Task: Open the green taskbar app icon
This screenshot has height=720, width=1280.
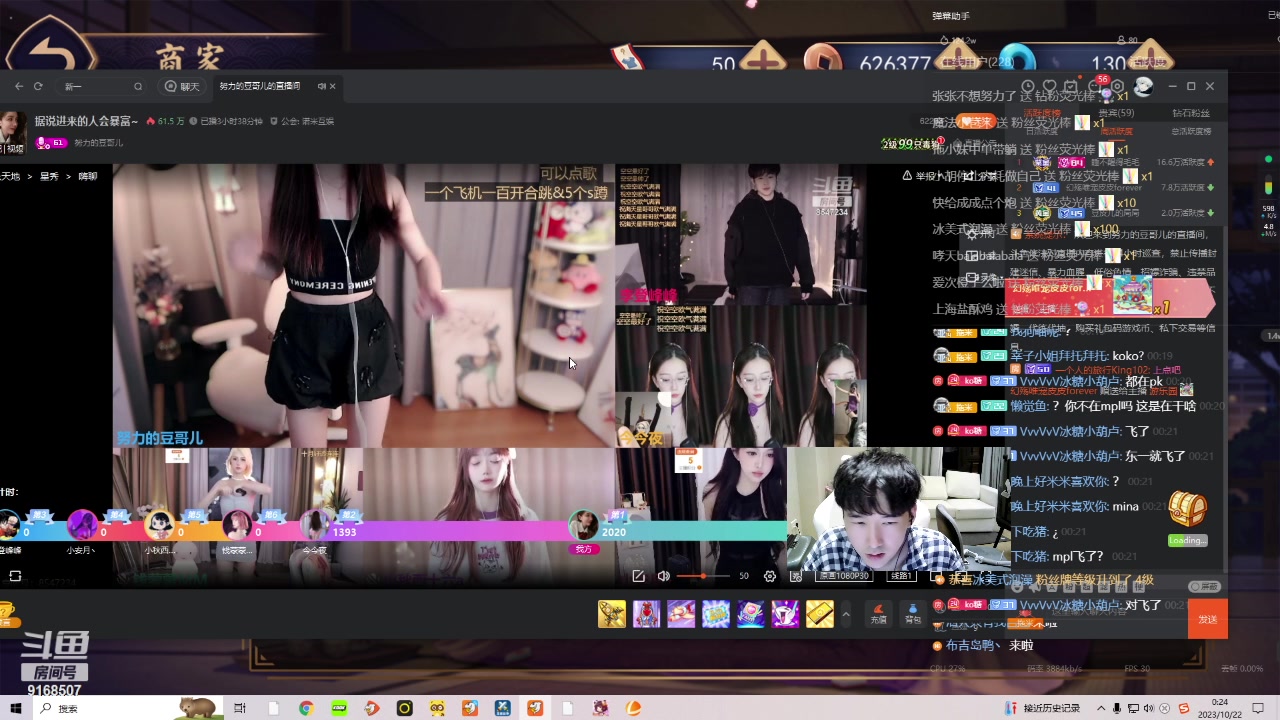Action: [x=339, y=708]
